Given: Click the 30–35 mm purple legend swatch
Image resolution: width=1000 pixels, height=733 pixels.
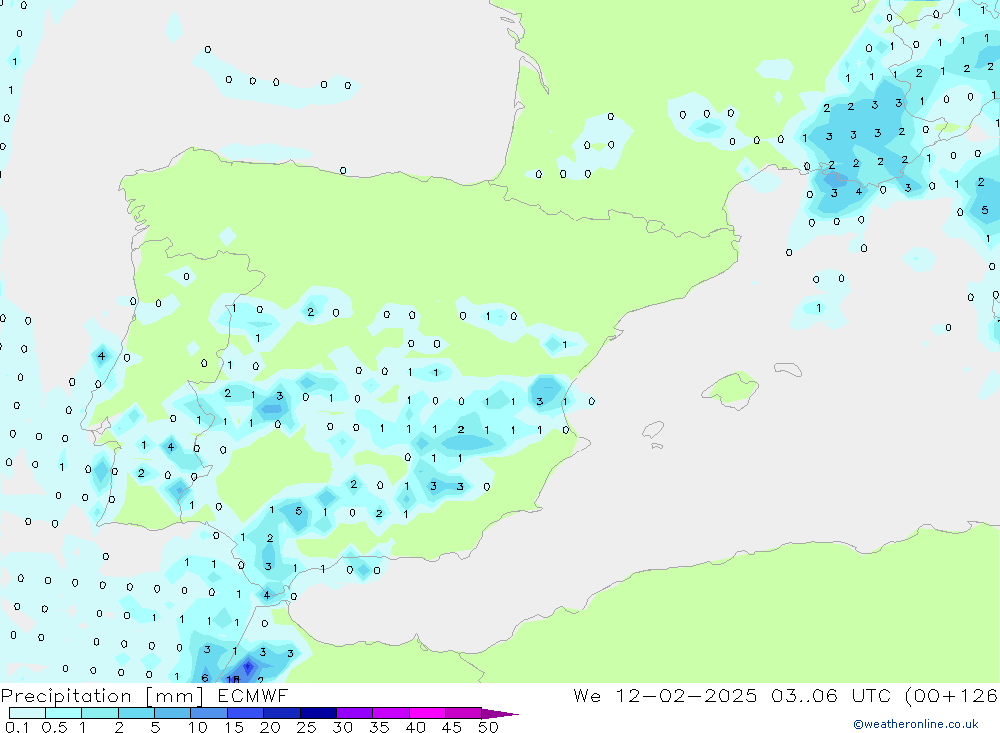Looking at the screenshot, I should pyautogui.click(x=355, y=713).
